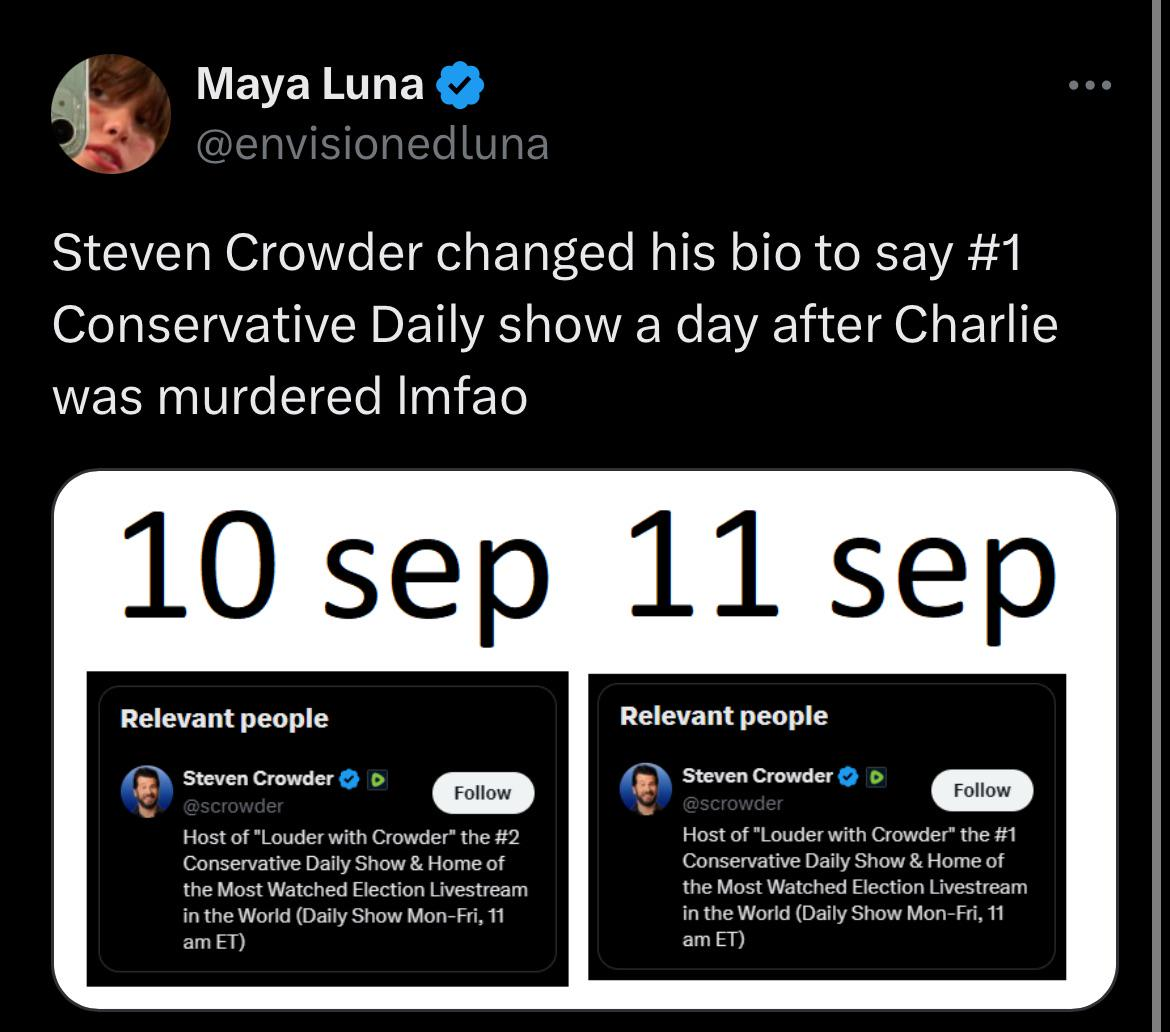Click Crowder's verified badge in 10 sep card
The width and height of the screenshot is (1170, 1032).
350,779
